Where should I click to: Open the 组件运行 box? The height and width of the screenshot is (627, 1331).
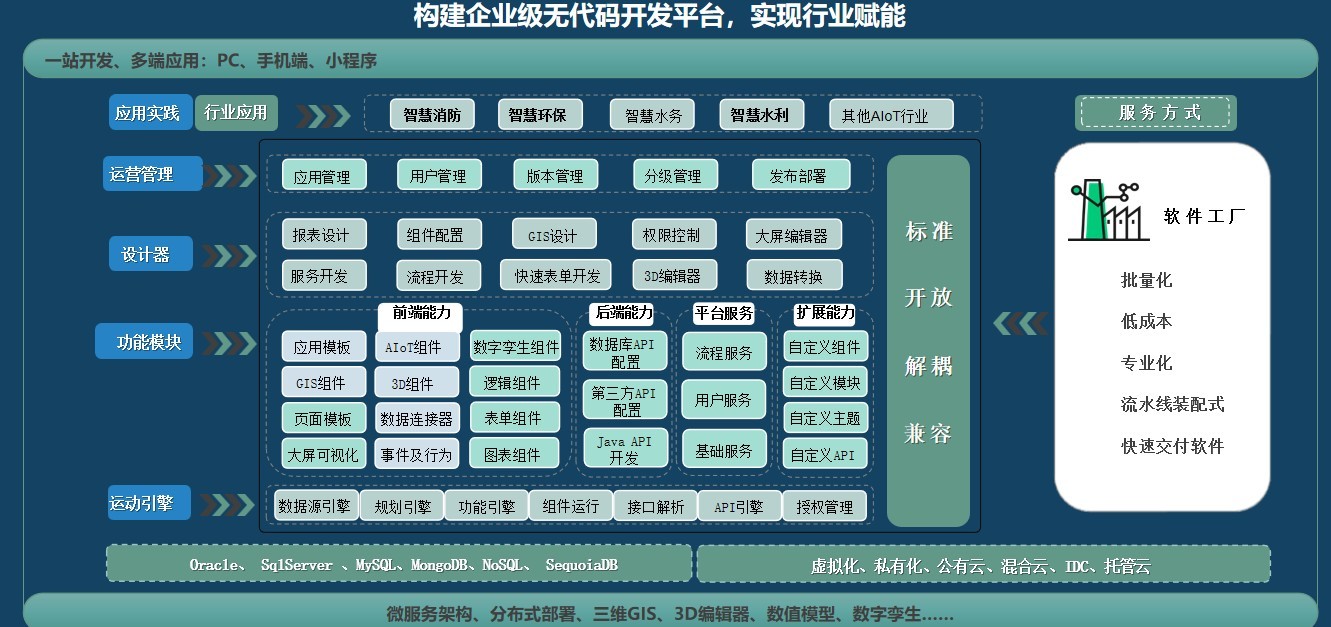pyautogui.click(x=571, y=506)
